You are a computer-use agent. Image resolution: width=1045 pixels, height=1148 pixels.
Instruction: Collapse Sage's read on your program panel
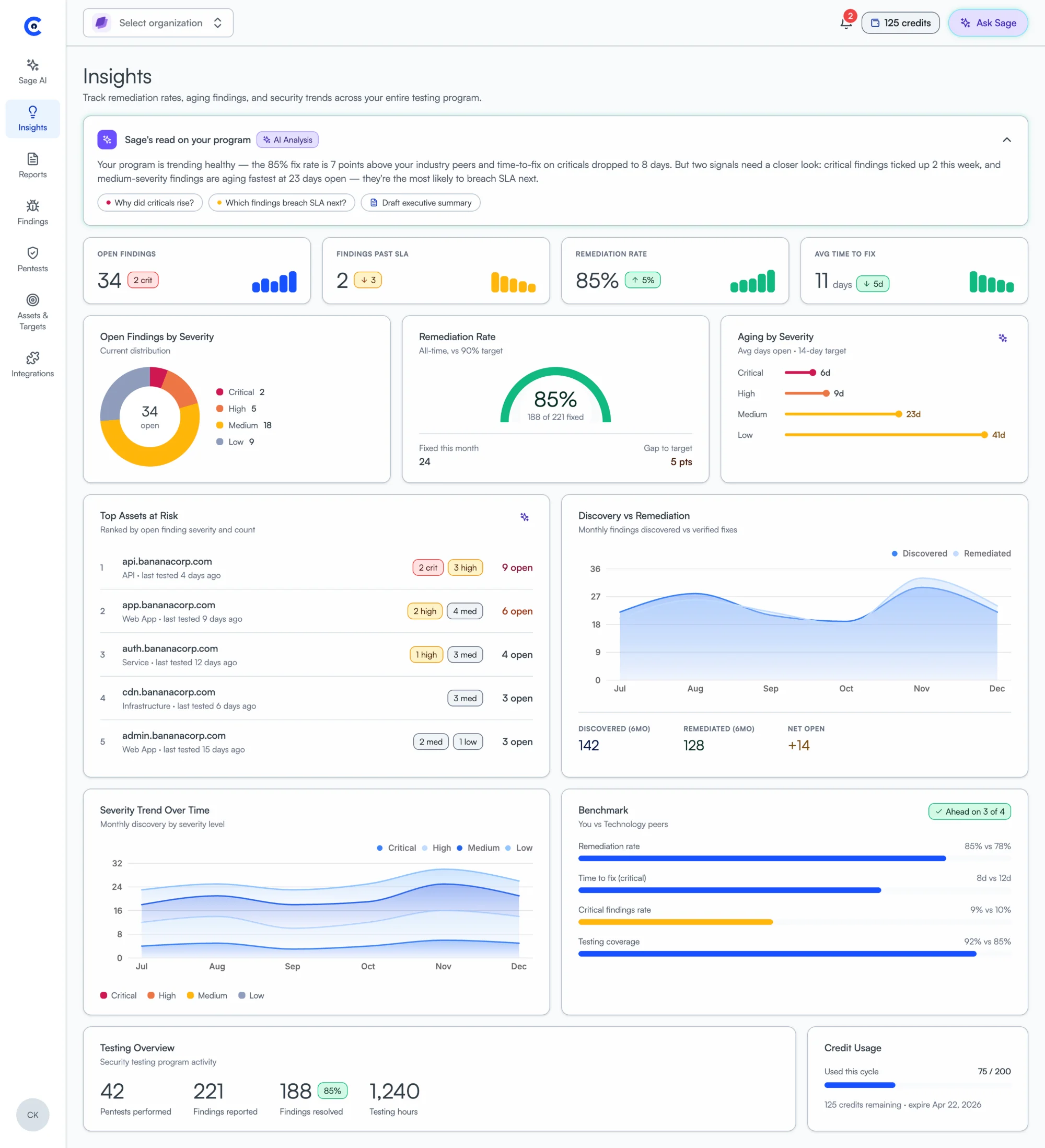point(1006,140)
